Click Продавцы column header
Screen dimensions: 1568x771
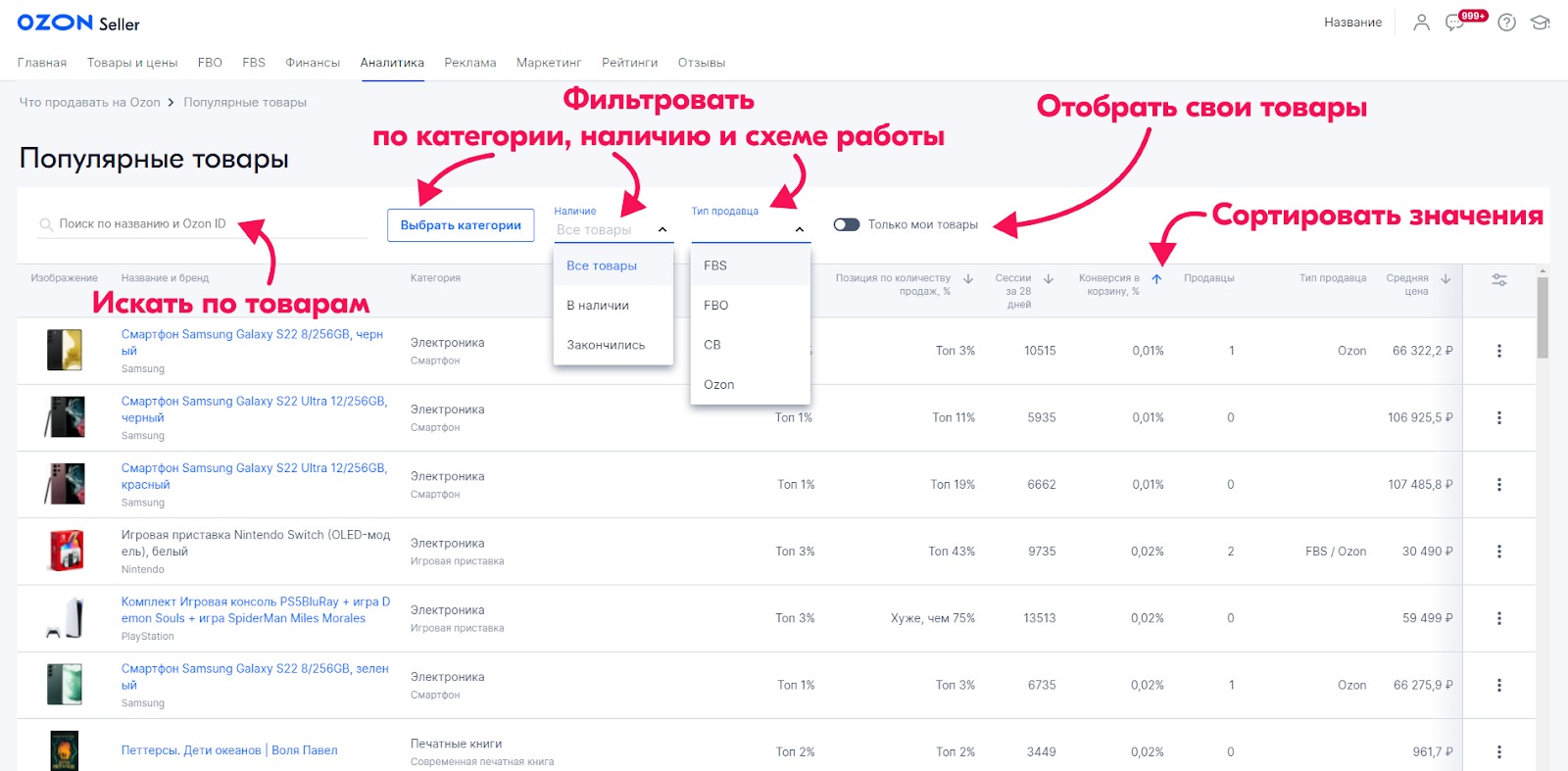click(x=1208, y=278)
